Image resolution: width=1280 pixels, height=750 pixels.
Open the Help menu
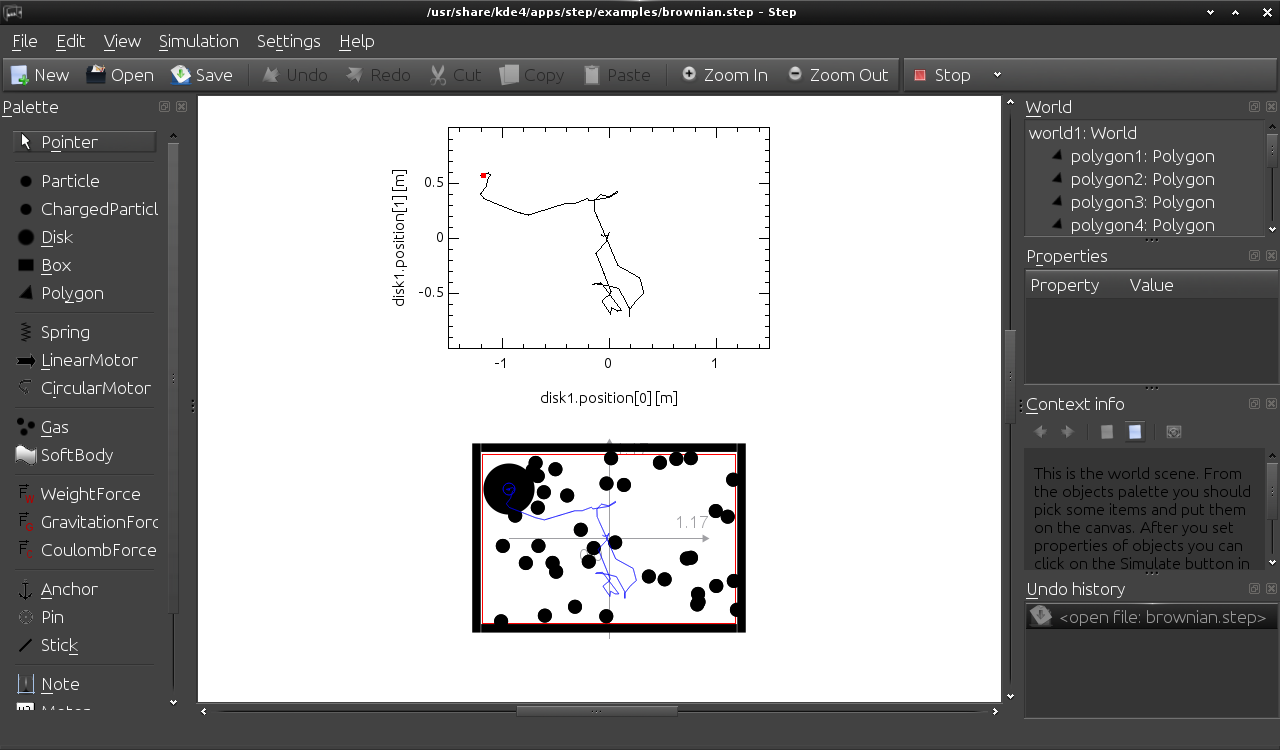click(357, 41)
